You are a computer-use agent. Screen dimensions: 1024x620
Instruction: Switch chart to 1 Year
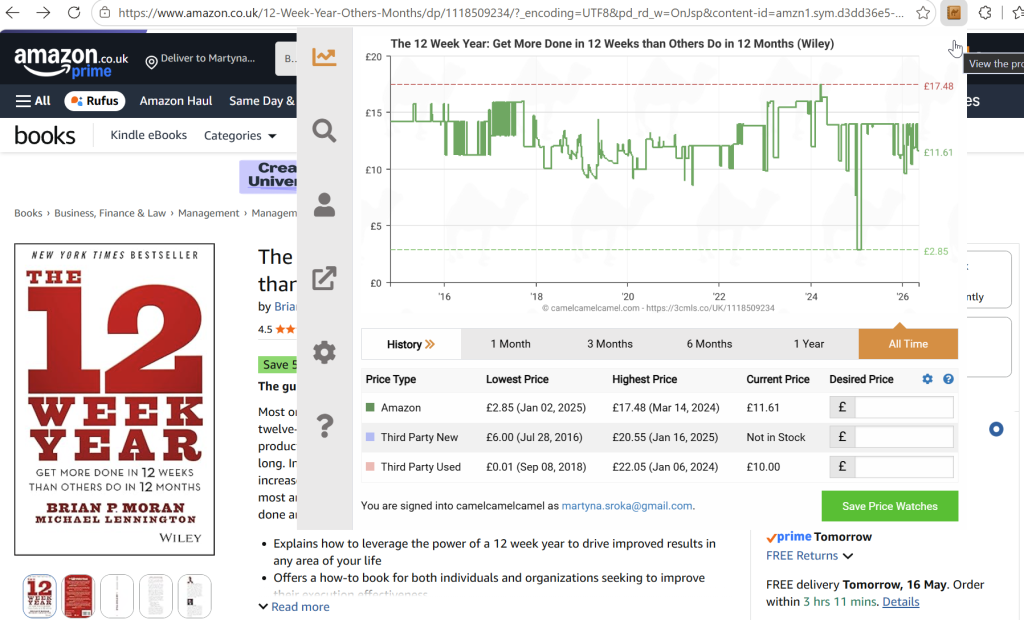[808, 344]
